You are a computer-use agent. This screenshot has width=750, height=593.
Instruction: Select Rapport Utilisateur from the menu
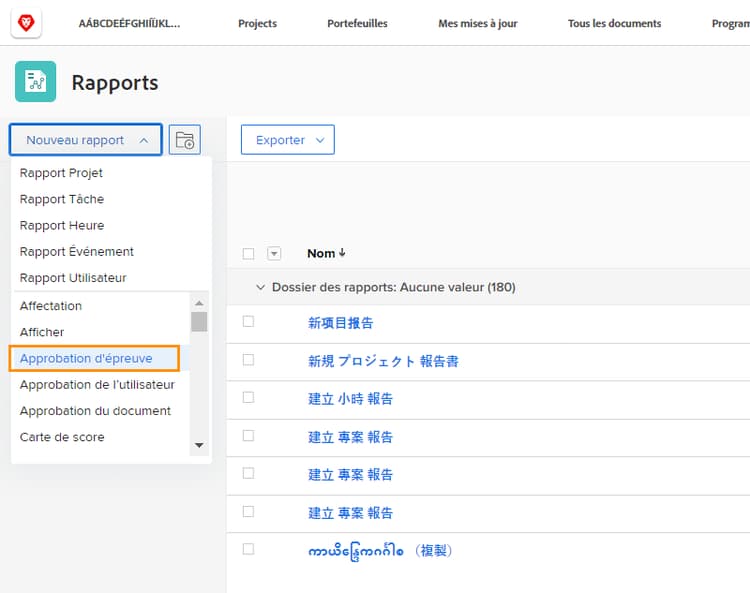click(73, 278)
